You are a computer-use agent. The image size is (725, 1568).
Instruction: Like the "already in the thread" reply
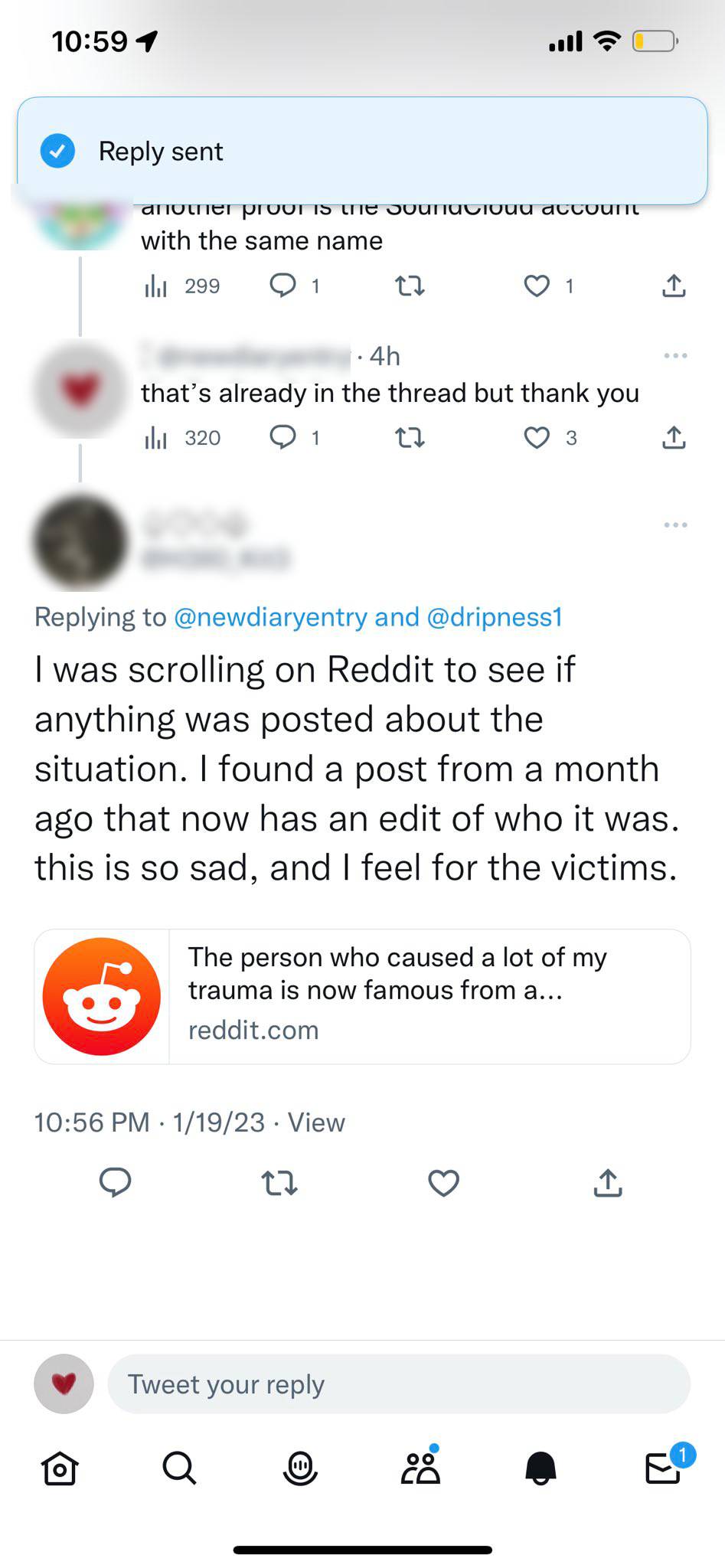click(537, 438)
